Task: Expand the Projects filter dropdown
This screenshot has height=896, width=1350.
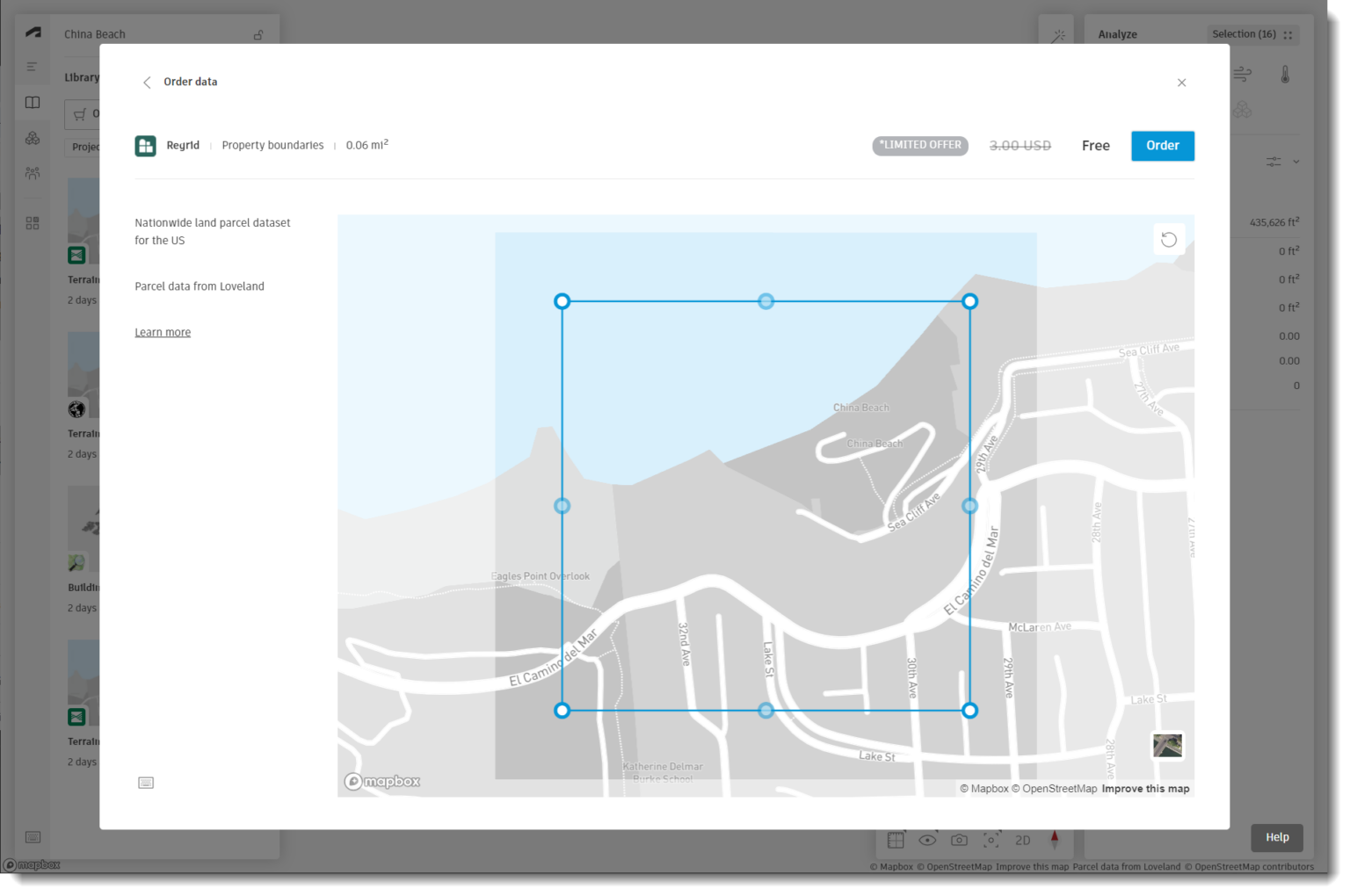Action: 88,147
